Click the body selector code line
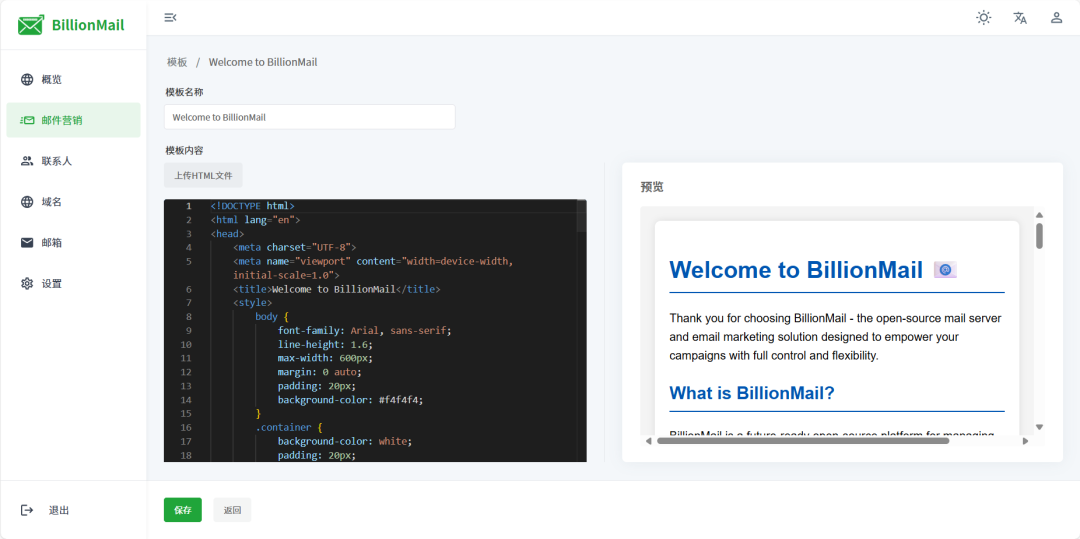This screenshot has width=1080, height=539. (x=272, y=317)
